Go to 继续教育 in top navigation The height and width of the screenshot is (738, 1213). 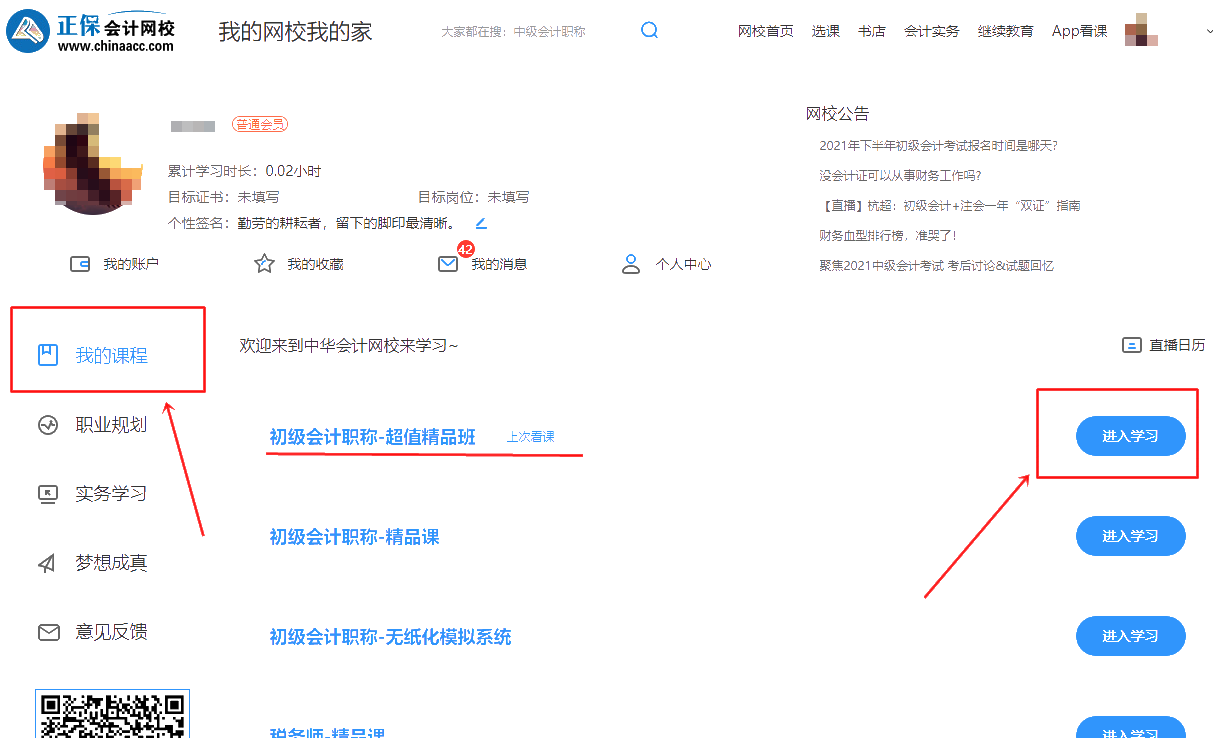[x=1005, y=31]
